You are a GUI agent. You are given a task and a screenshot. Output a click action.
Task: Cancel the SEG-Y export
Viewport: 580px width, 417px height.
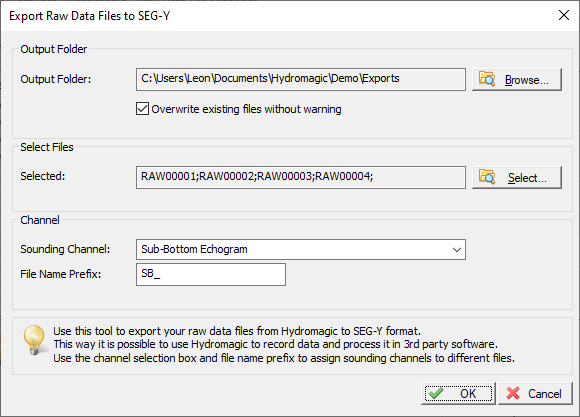(535, 393)
